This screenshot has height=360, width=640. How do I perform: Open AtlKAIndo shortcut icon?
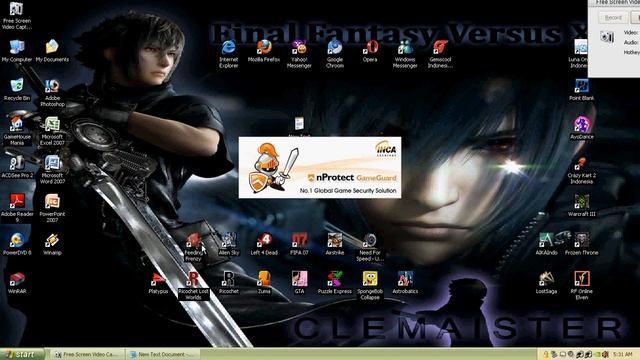click(x=547, y=244)
